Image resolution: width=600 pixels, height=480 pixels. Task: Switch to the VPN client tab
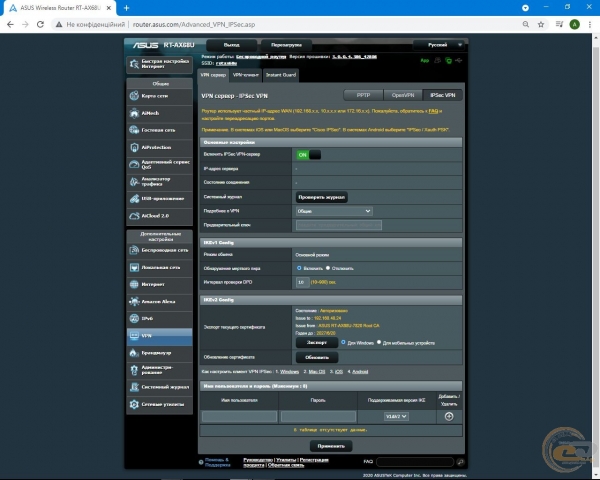coord(246,75)
